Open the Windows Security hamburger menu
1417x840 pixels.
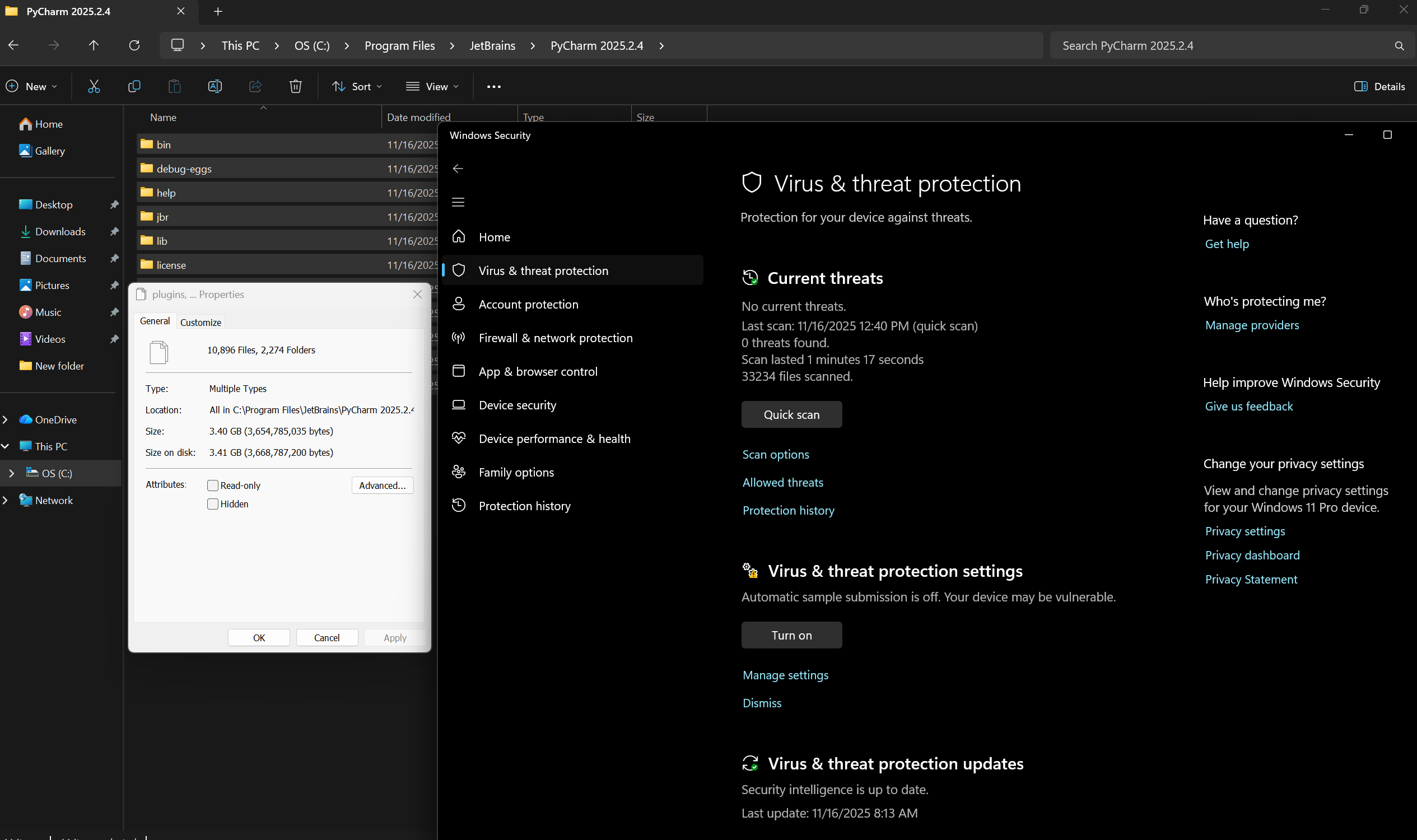(x=458, y=202)
